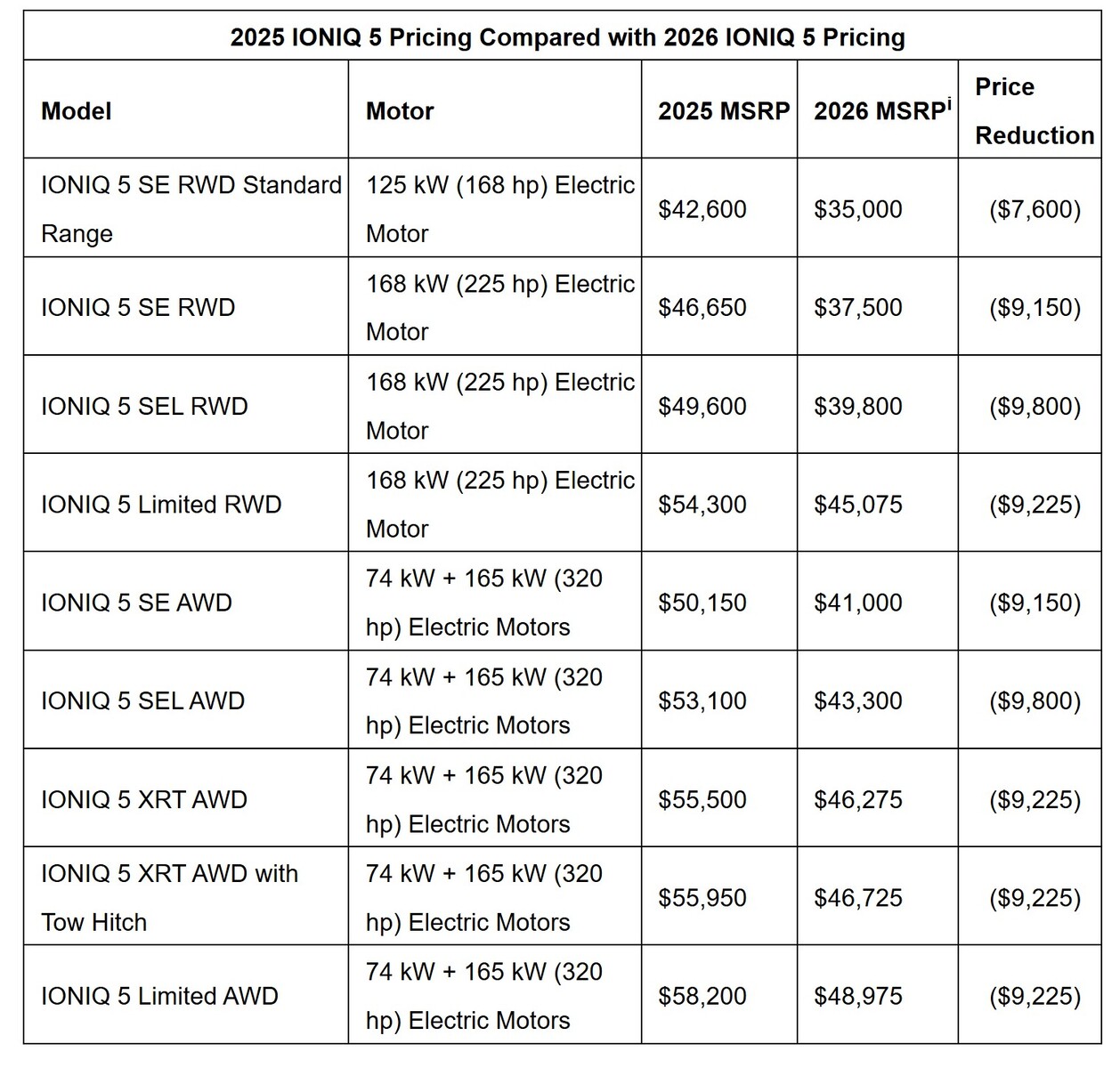Screen dimensions: 1120x1068
Task: Click the Motor column header
Action: click(x=400, y=111)
